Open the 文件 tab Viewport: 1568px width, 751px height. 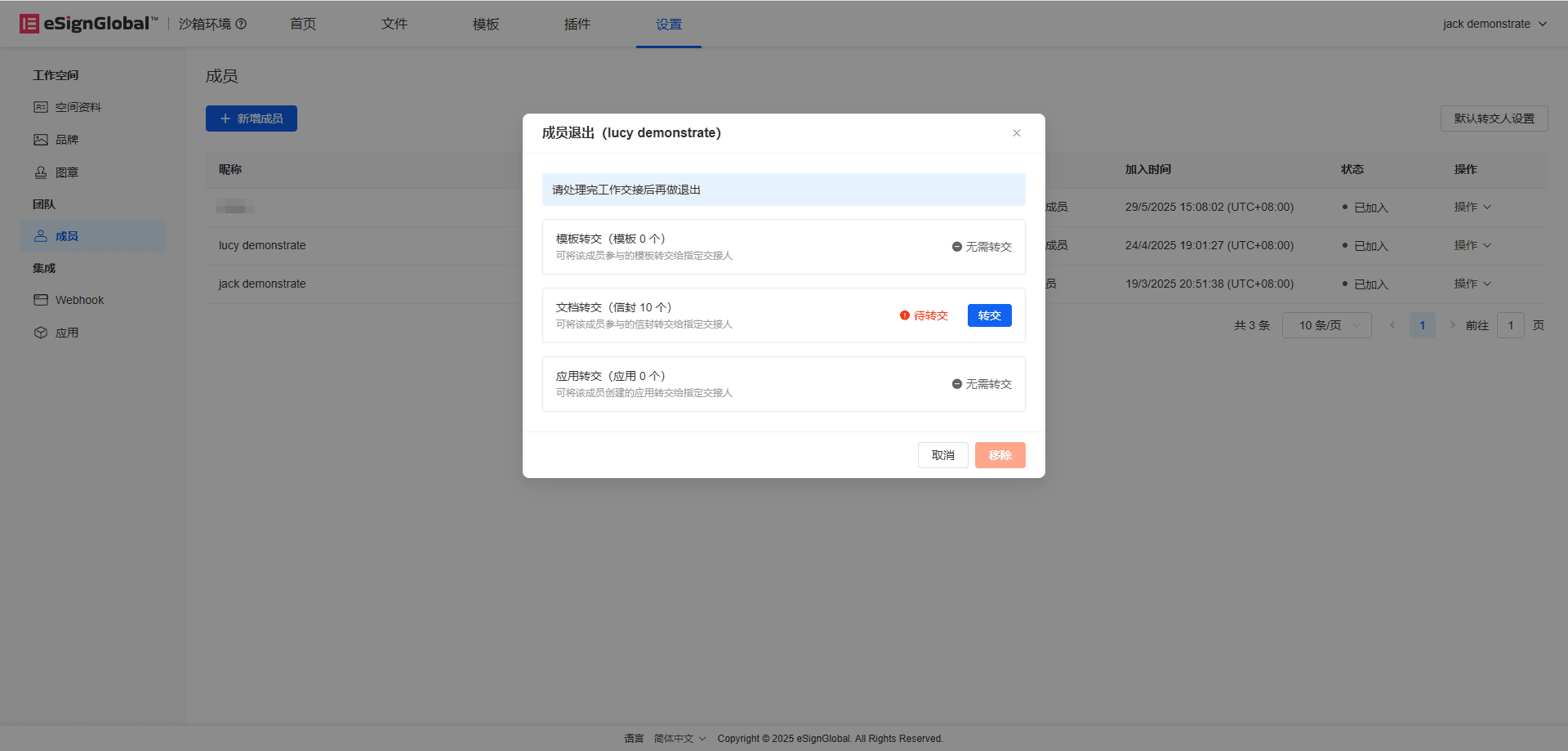394,24
